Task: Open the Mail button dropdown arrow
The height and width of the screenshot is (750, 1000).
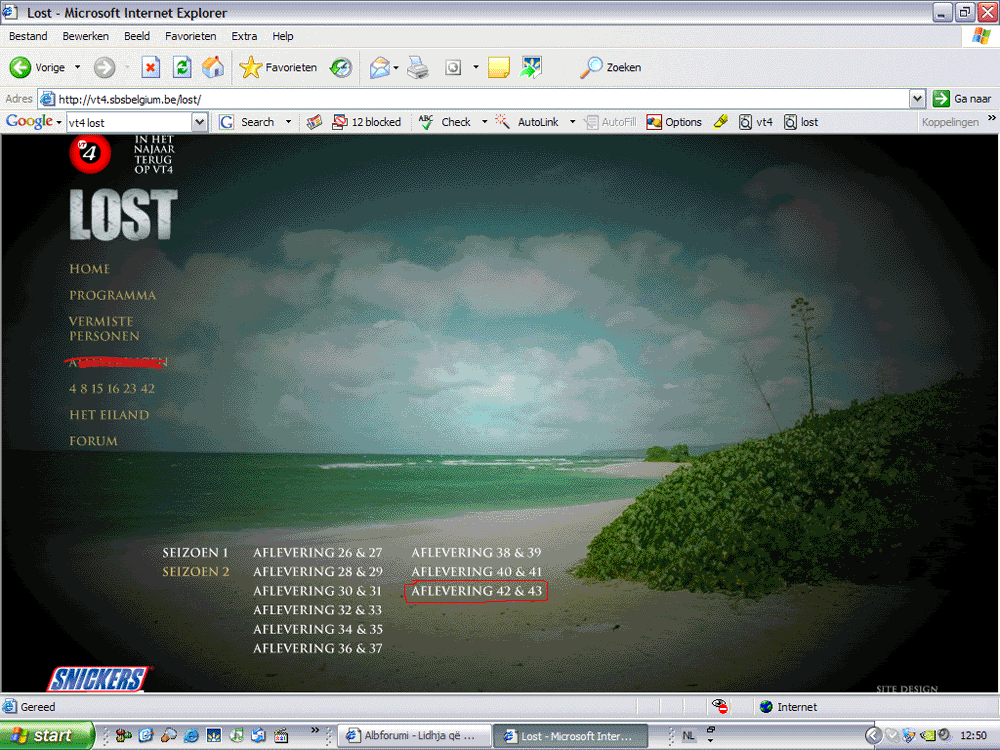Action: [x=396, y=67]
